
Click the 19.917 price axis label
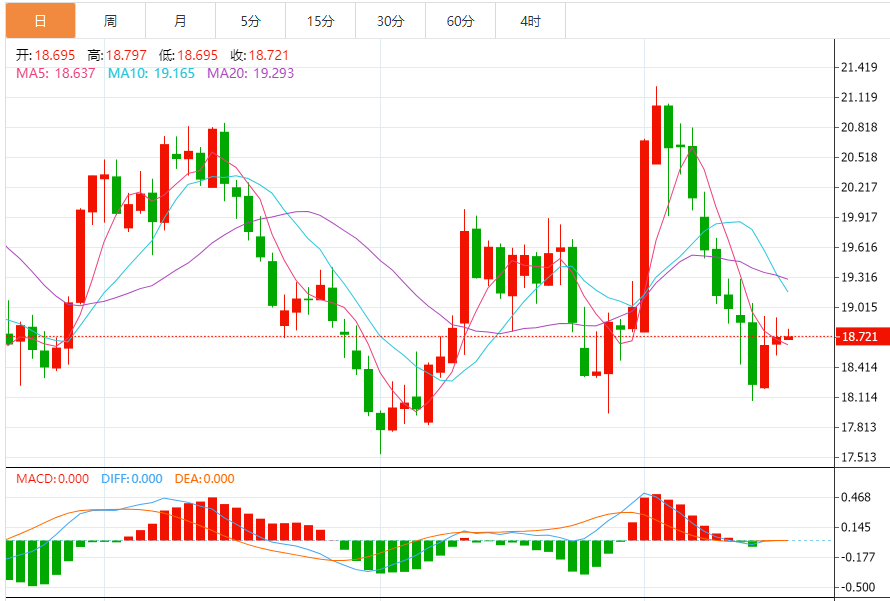(859, 217)
